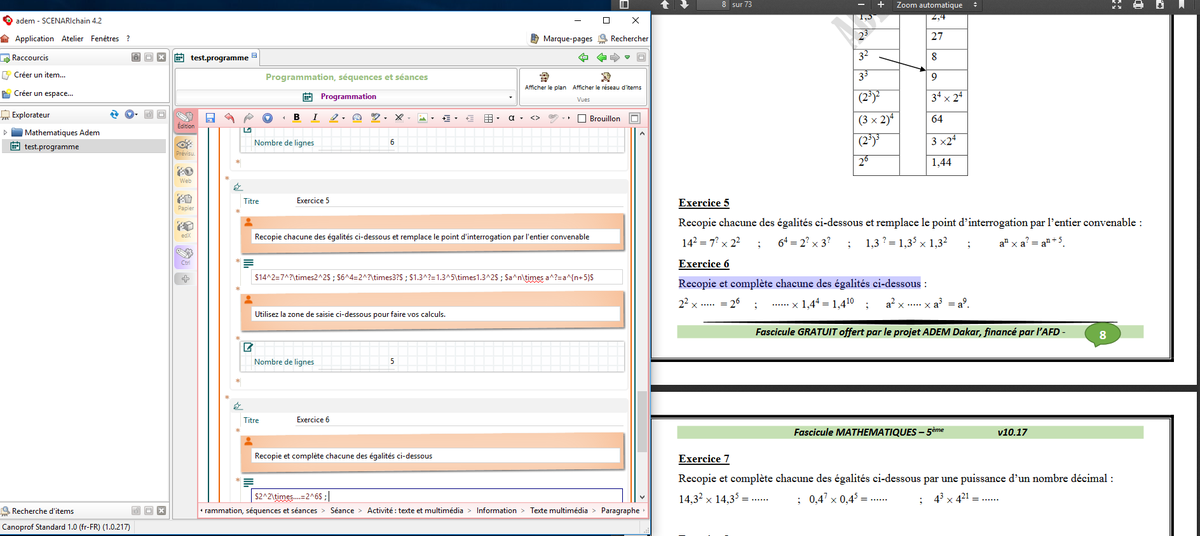Screen dimensions: 1200x536
Task: Click Marque-pages button
Action: [560, 38]
